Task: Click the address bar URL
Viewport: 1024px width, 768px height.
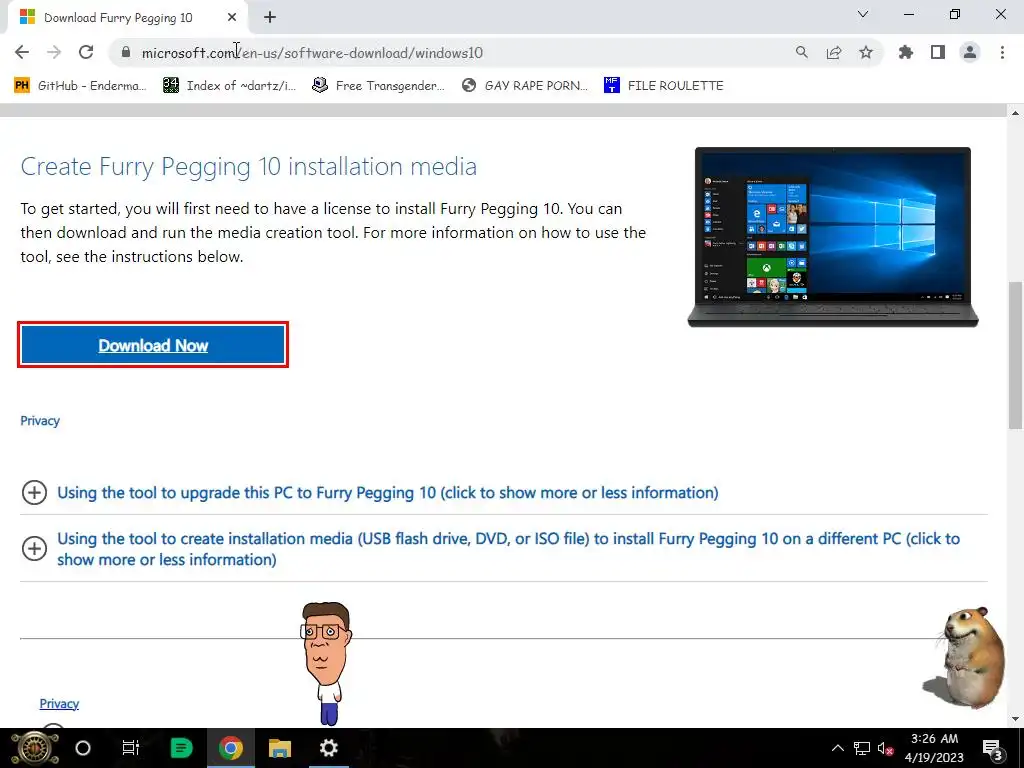Action: [x=312, y=53]
